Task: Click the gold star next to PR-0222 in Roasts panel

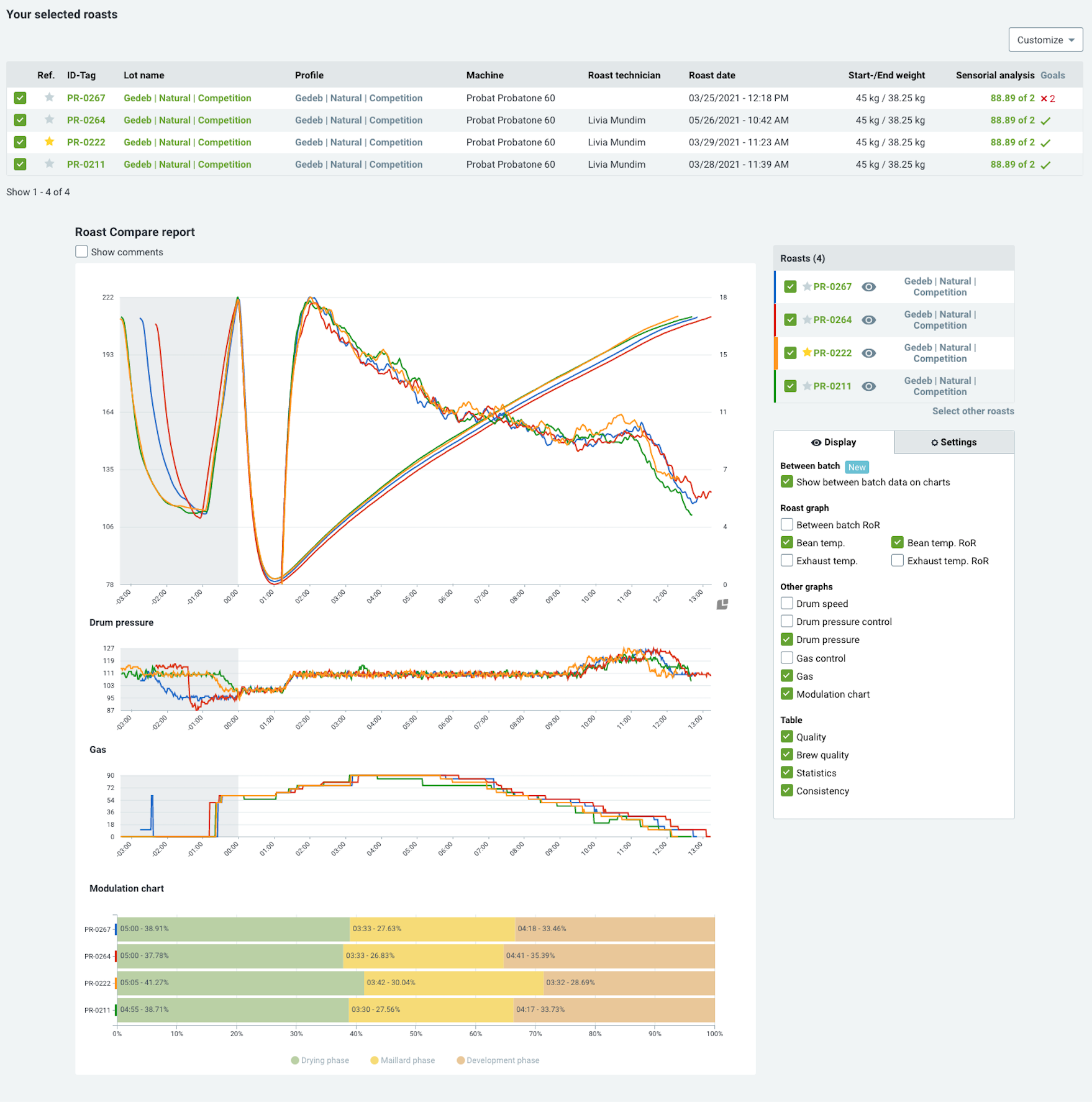Action: [x=807, y=352]
